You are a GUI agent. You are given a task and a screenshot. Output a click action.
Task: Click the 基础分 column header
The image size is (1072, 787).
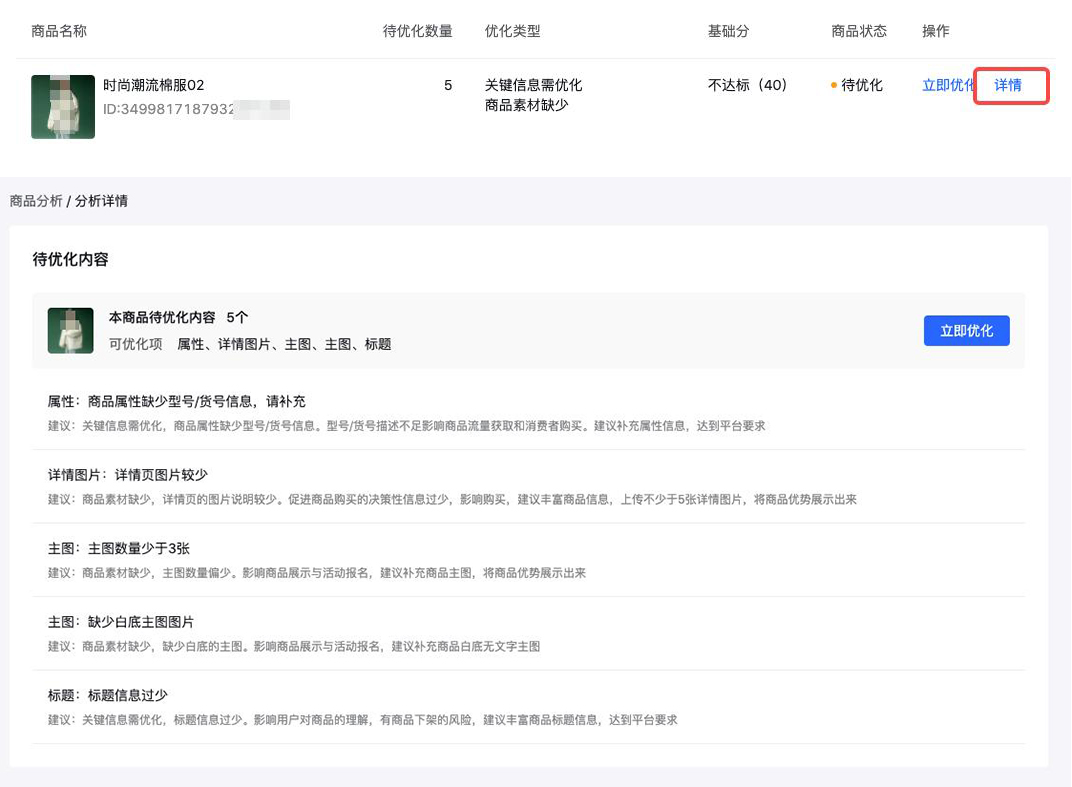point(728,31)
